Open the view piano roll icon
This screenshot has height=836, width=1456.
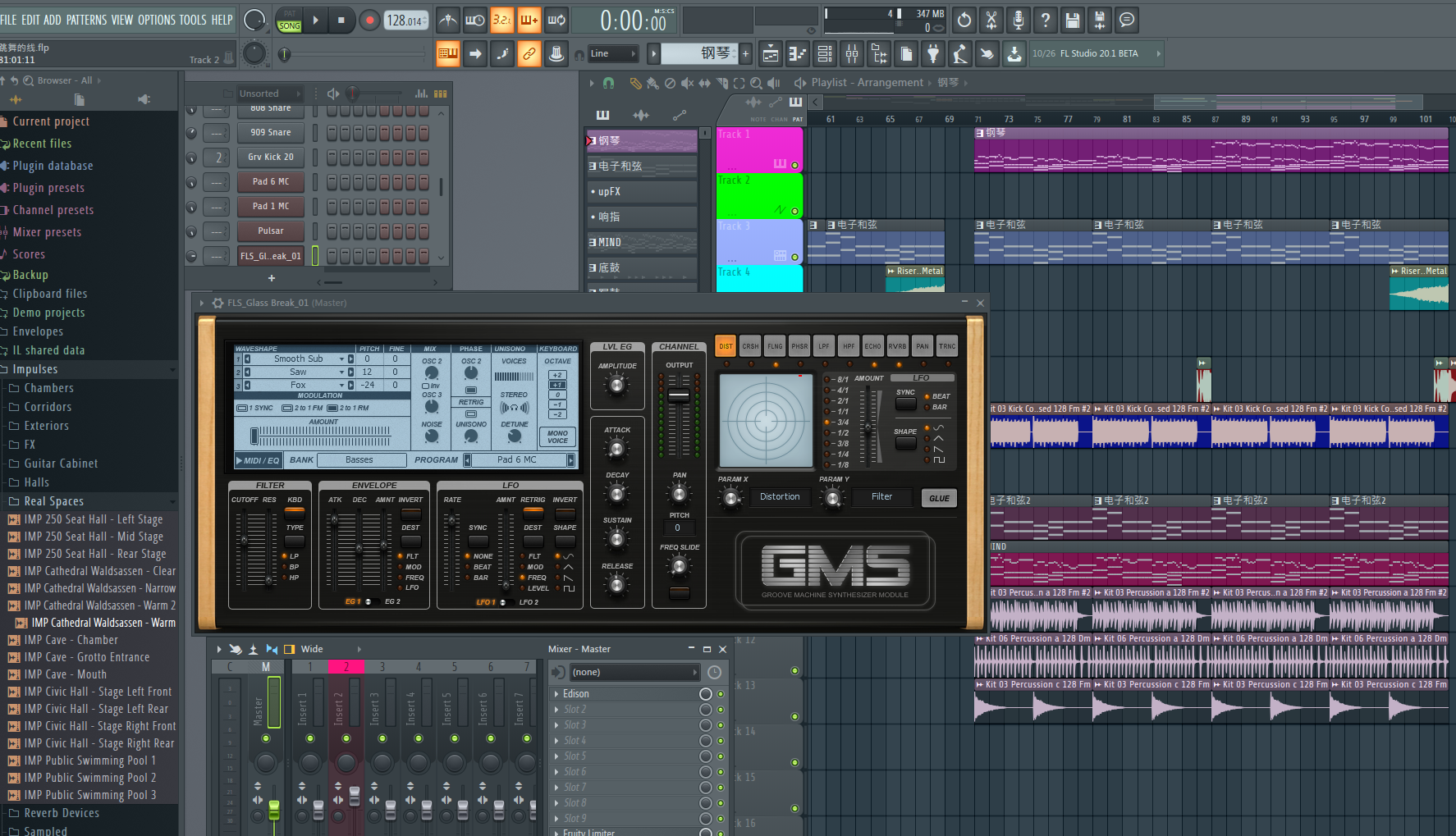(798, 54)
